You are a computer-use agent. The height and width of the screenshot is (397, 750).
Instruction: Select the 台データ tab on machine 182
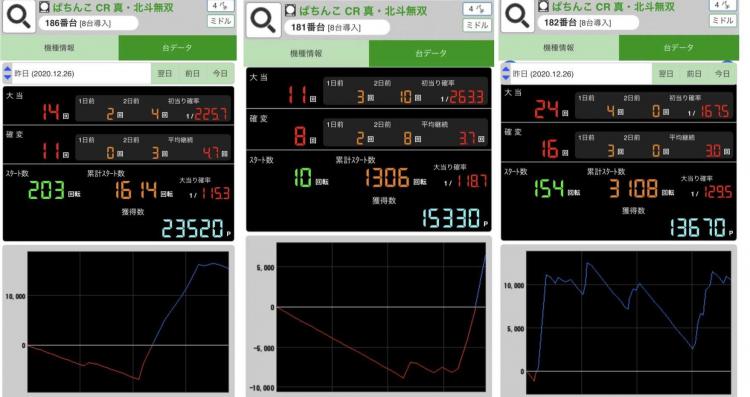pos(678,48)
